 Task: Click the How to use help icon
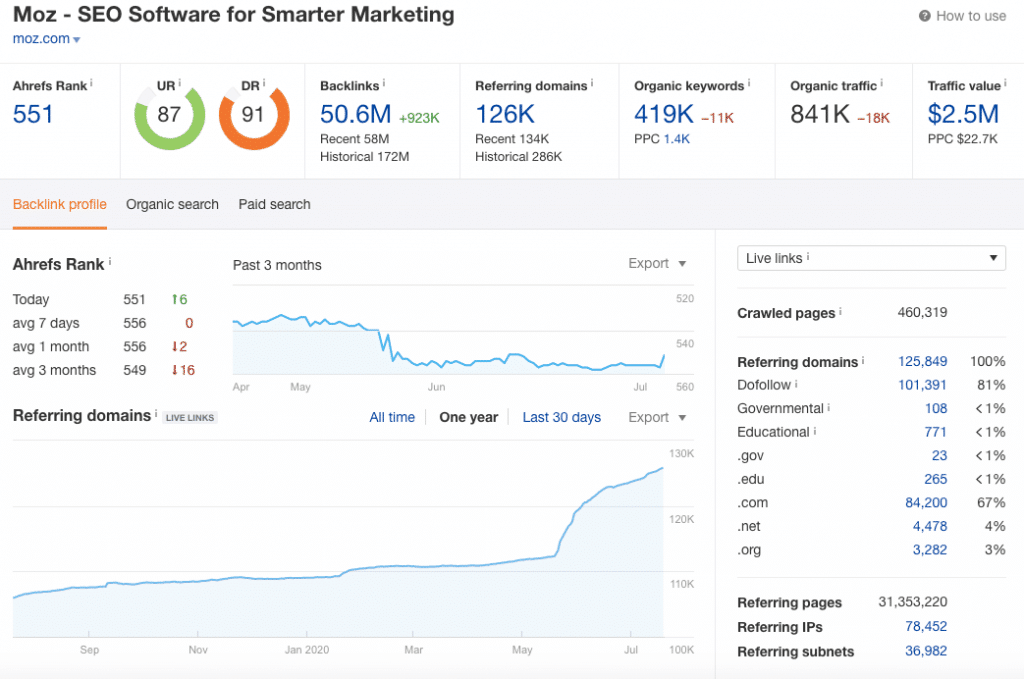(x=925, y=16)
